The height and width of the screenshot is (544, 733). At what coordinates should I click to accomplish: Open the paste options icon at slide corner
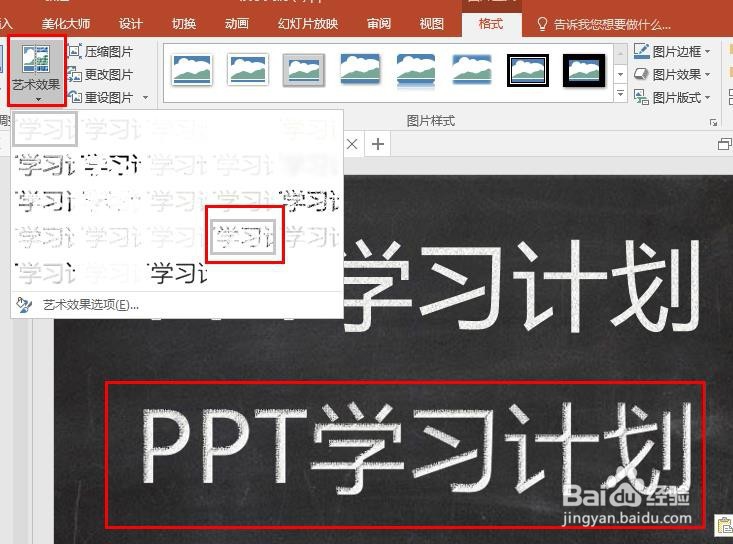click(724, 524)
